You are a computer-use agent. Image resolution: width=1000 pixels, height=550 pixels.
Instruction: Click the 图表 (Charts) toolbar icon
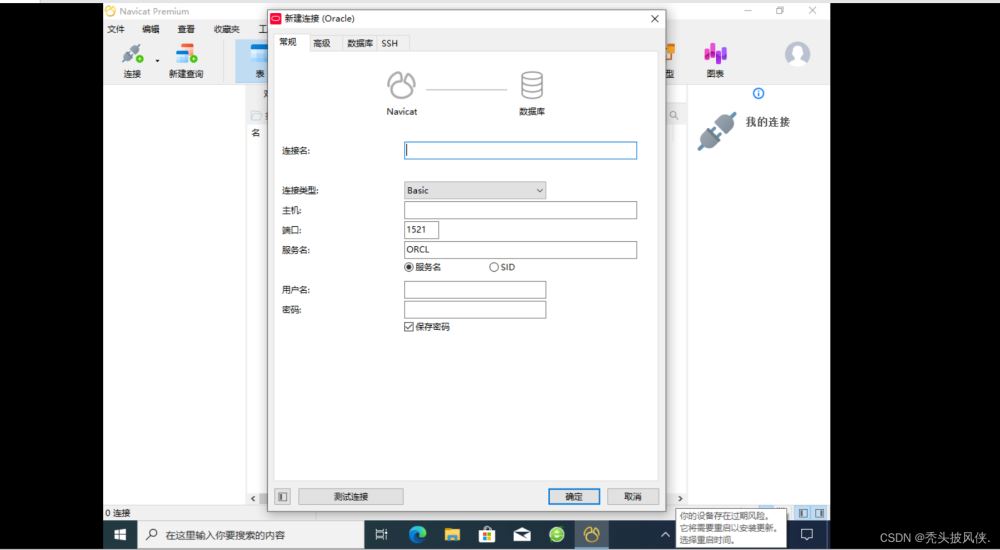pos(715,58)
